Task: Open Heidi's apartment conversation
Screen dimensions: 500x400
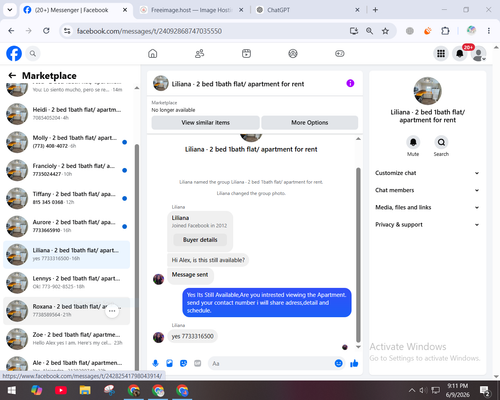Action: [x=67, y=114]
